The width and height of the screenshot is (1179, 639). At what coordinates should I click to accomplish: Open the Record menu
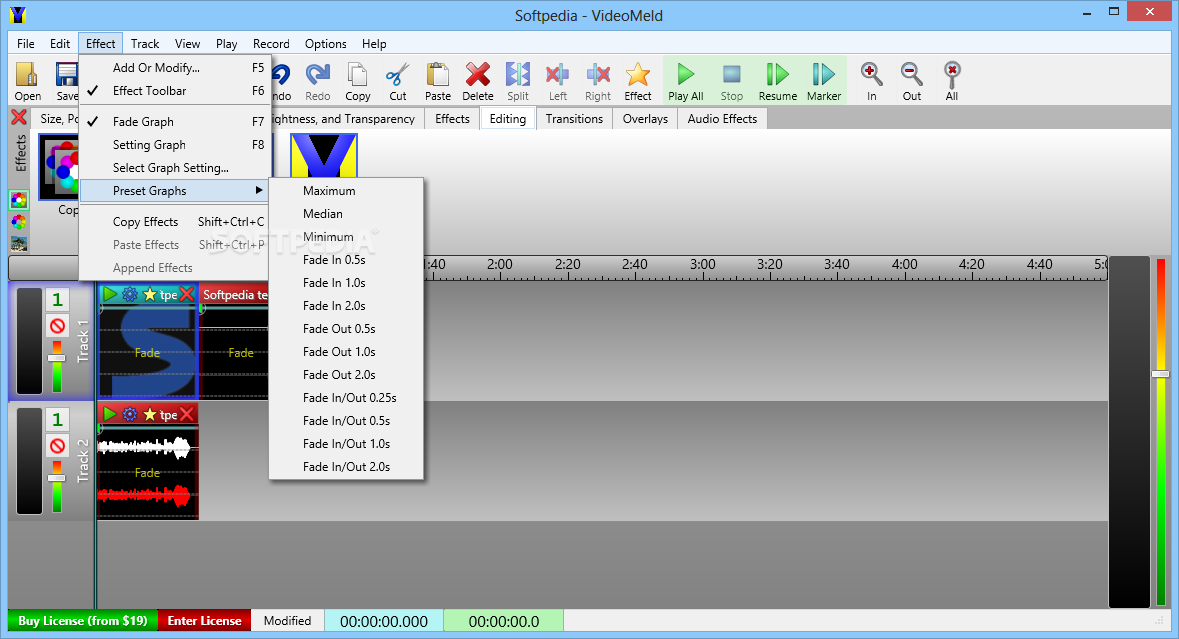(271, 44)
